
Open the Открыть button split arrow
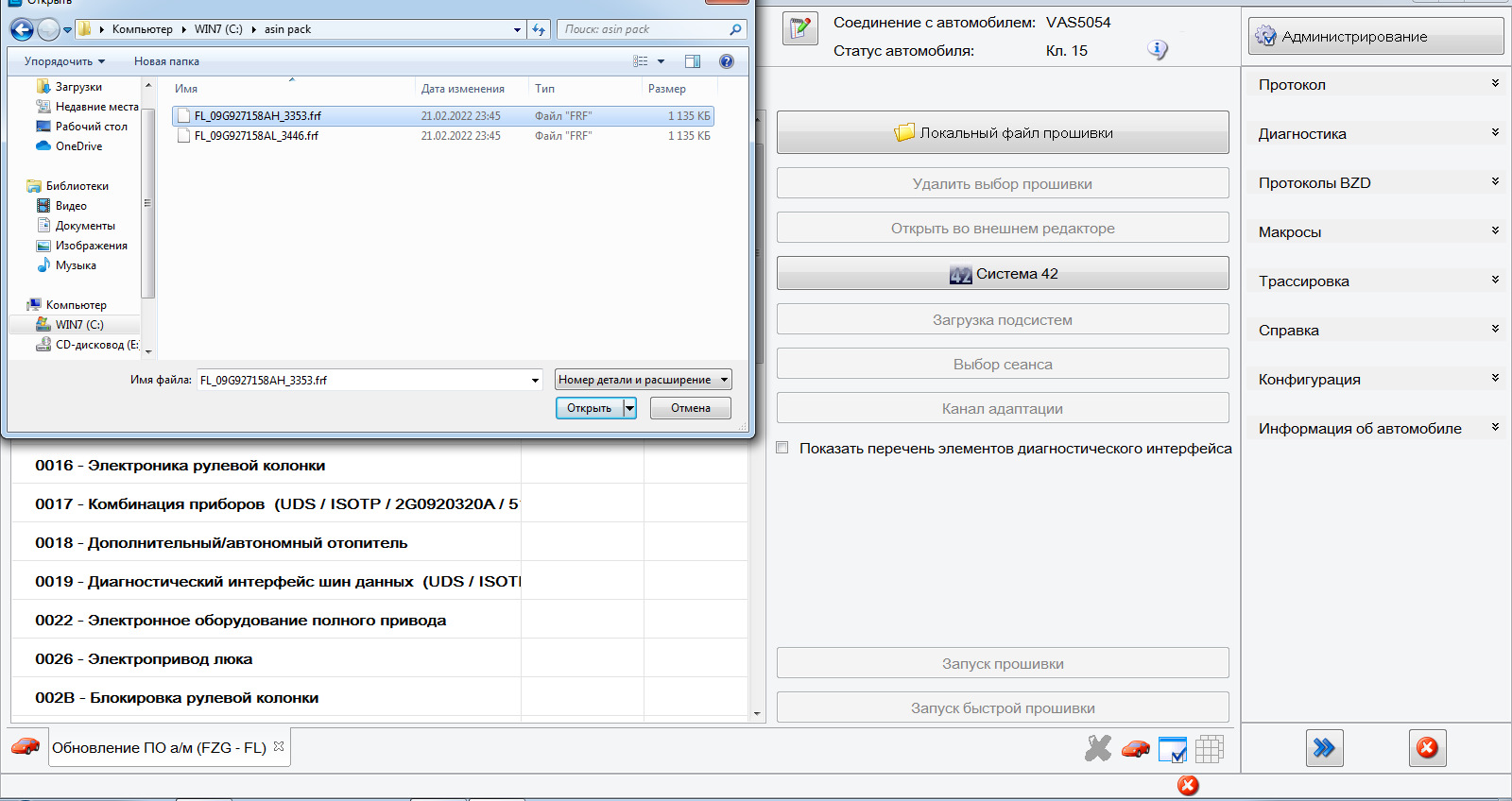[629, 408]
